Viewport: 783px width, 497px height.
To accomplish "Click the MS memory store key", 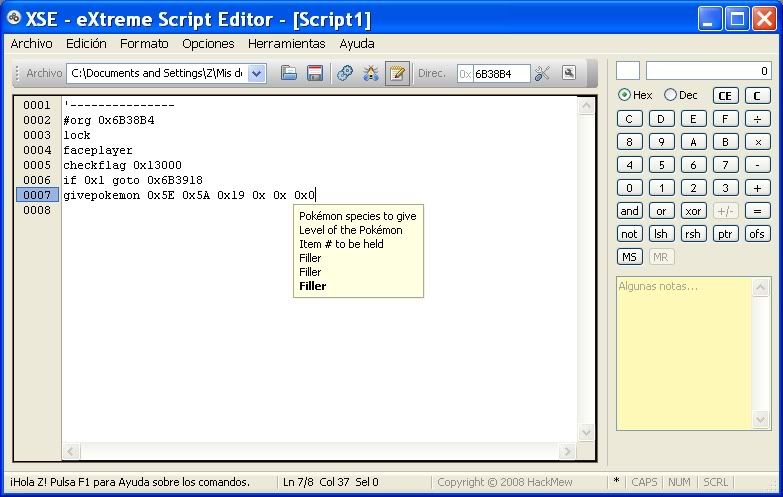I will pos(629,257).
